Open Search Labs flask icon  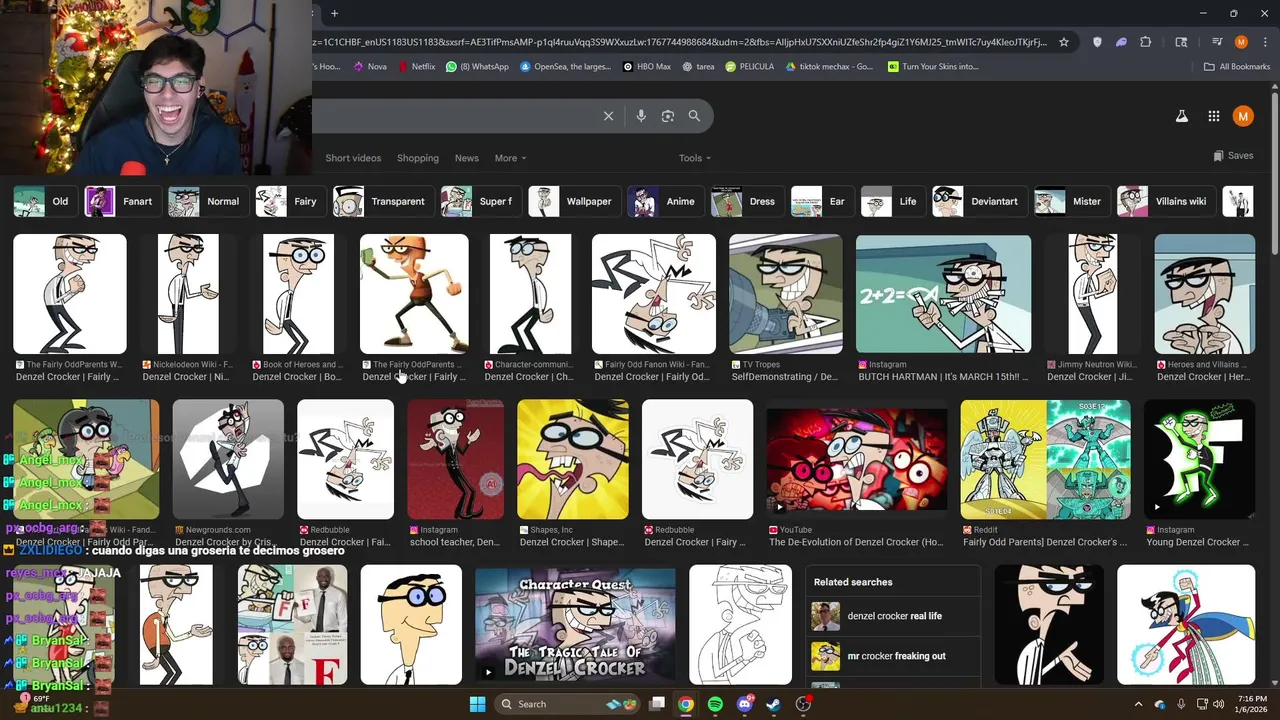pyautogui.click(x=1181, y=116)
